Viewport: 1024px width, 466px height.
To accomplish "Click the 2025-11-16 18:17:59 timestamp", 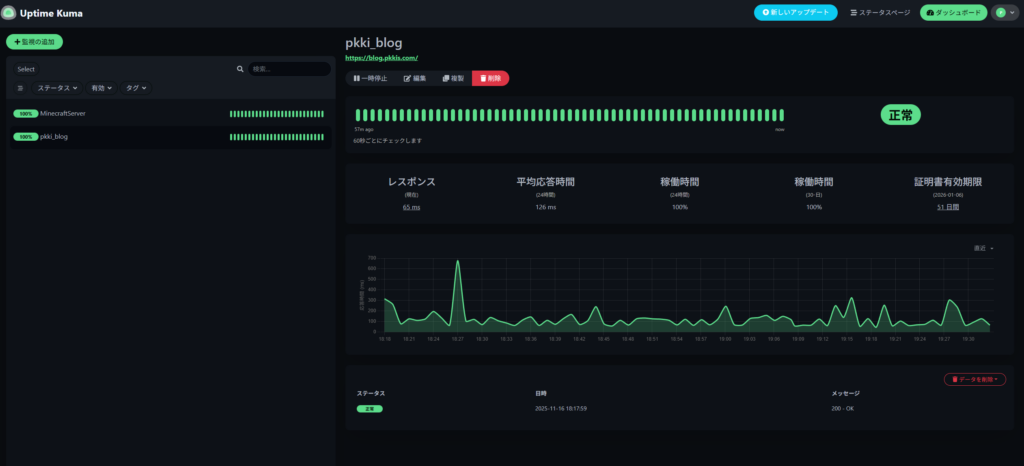I will pyautogui.click(x=560, y=409).
